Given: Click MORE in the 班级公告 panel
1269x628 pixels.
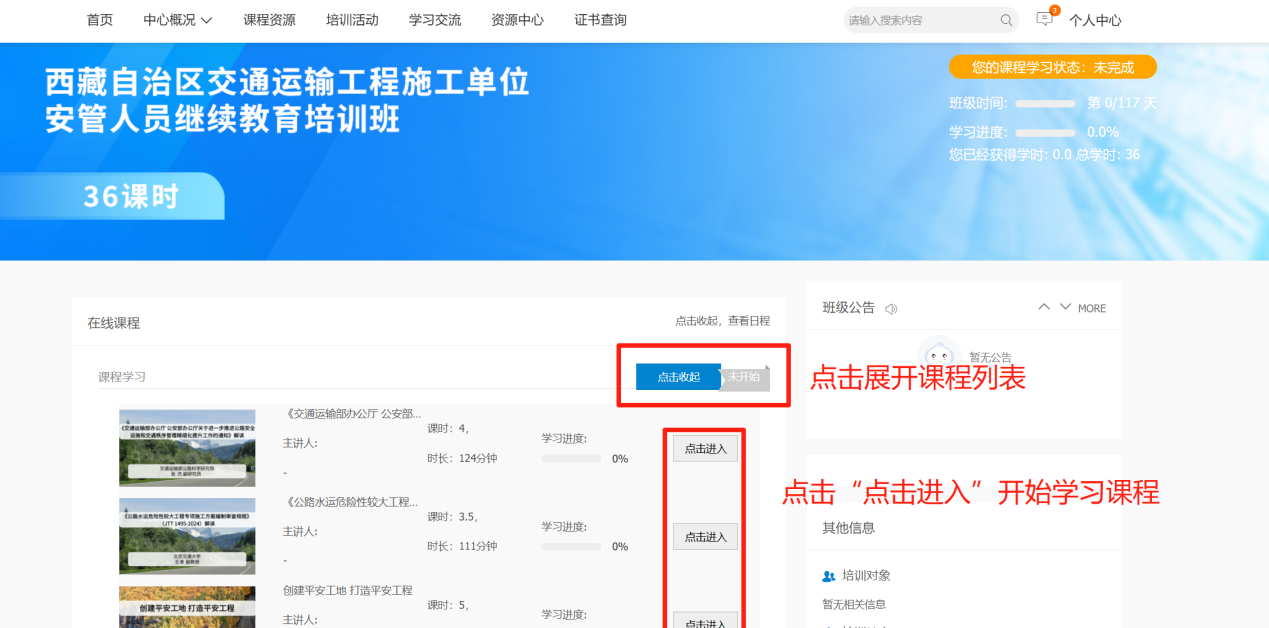Looking at the screenshot, I should 1092,309.
